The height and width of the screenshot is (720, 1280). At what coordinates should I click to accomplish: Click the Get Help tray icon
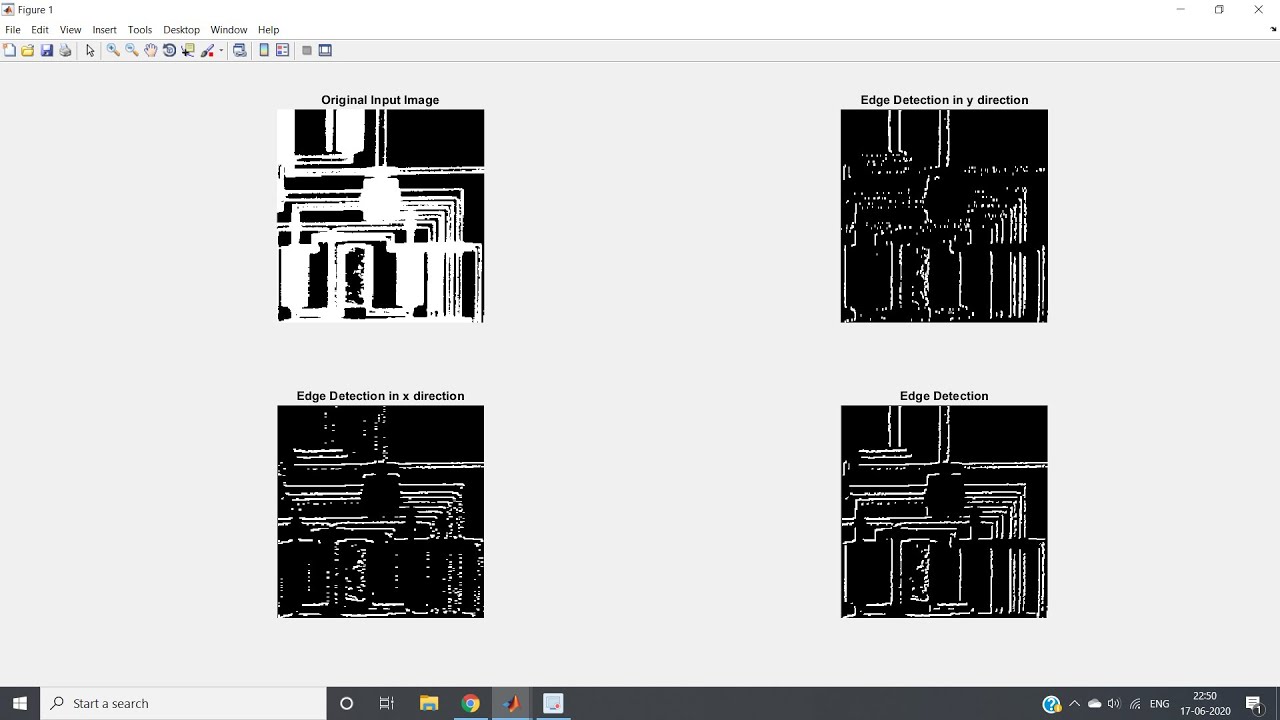pos(1051,704)
